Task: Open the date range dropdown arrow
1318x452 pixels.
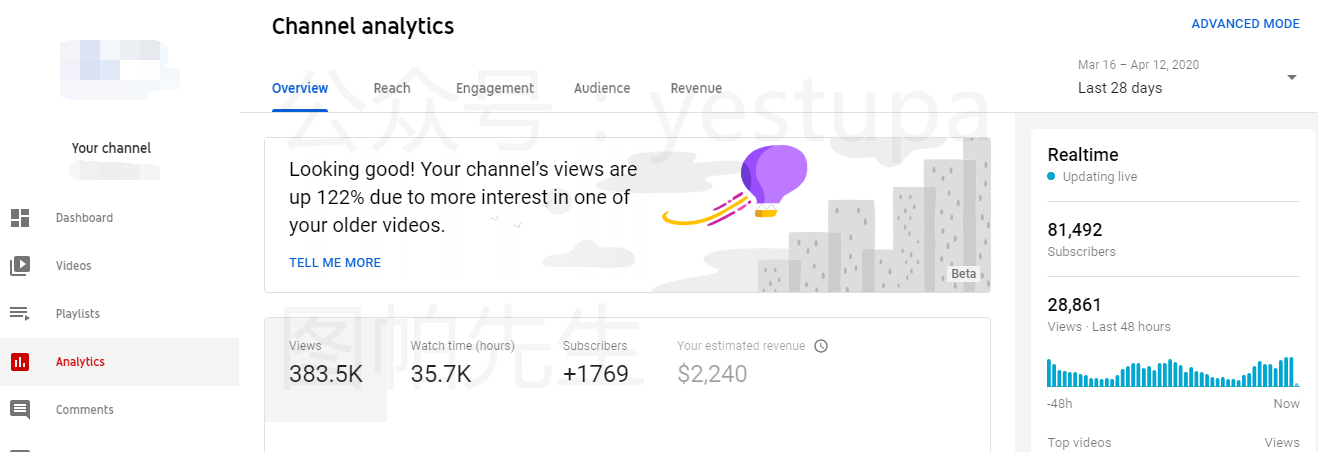Action: (1291, 77)
